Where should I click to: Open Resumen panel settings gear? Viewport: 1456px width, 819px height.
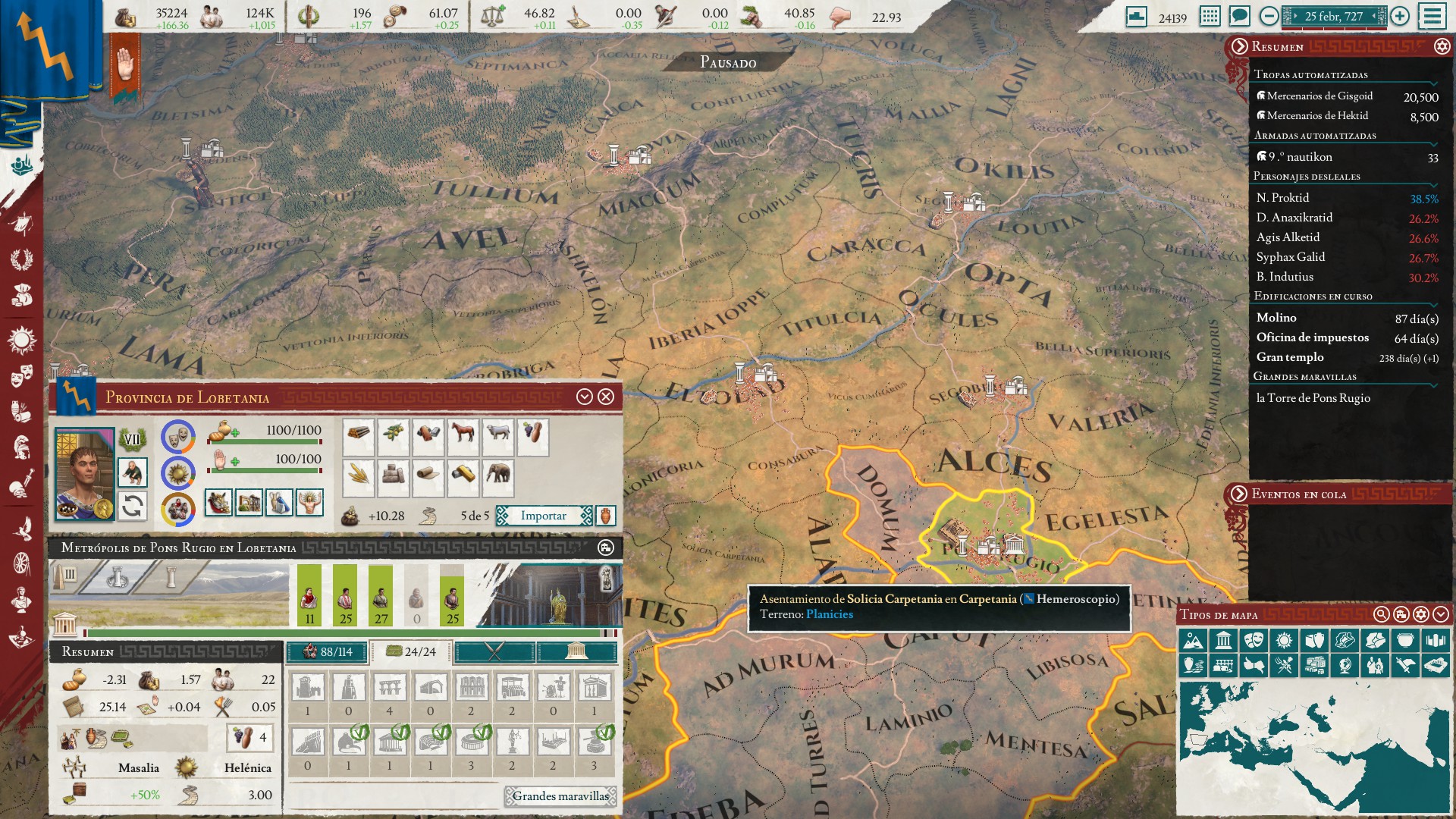click(1442, 47)
